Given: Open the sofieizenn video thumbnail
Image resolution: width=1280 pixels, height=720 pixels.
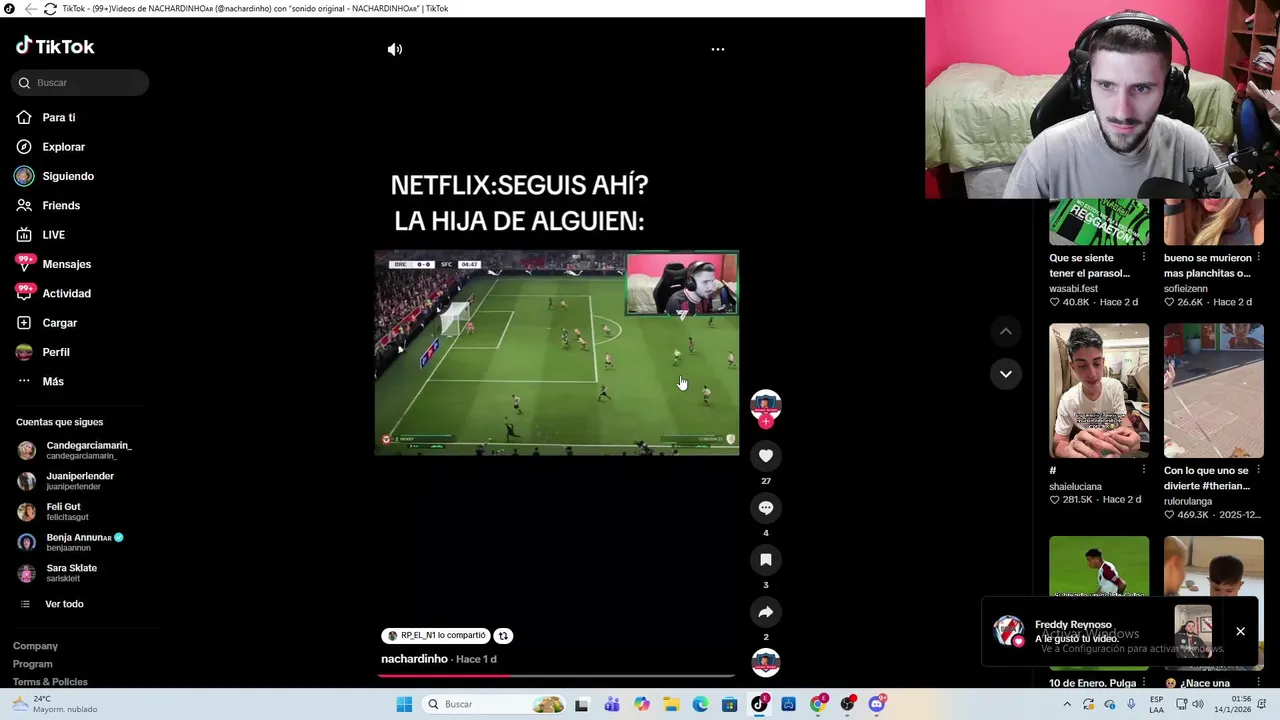Looking at the screenshot, I should point(1214,222).
